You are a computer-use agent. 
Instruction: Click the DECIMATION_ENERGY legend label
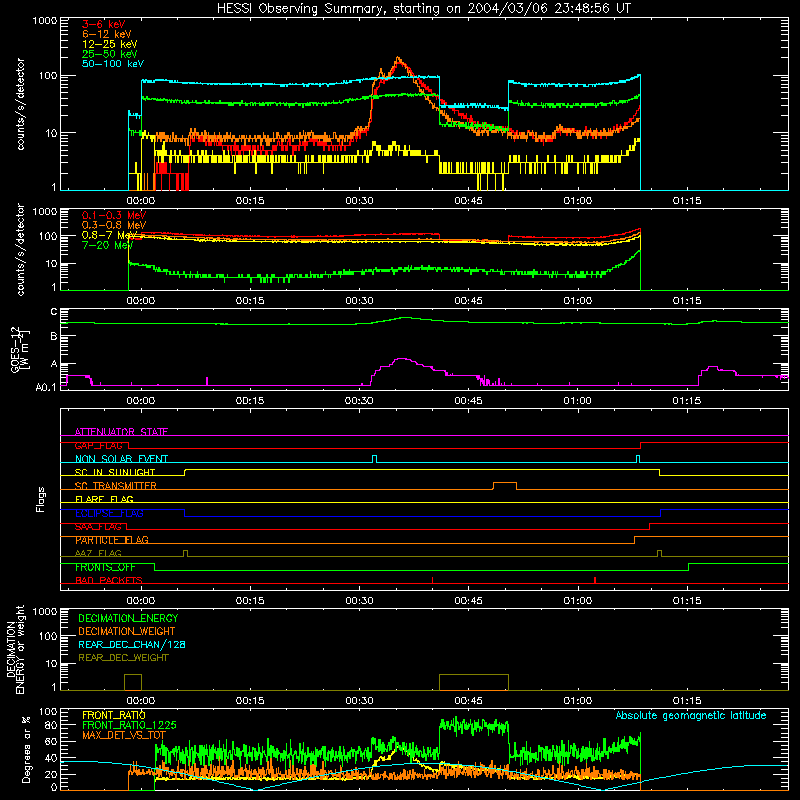[128, 618]
